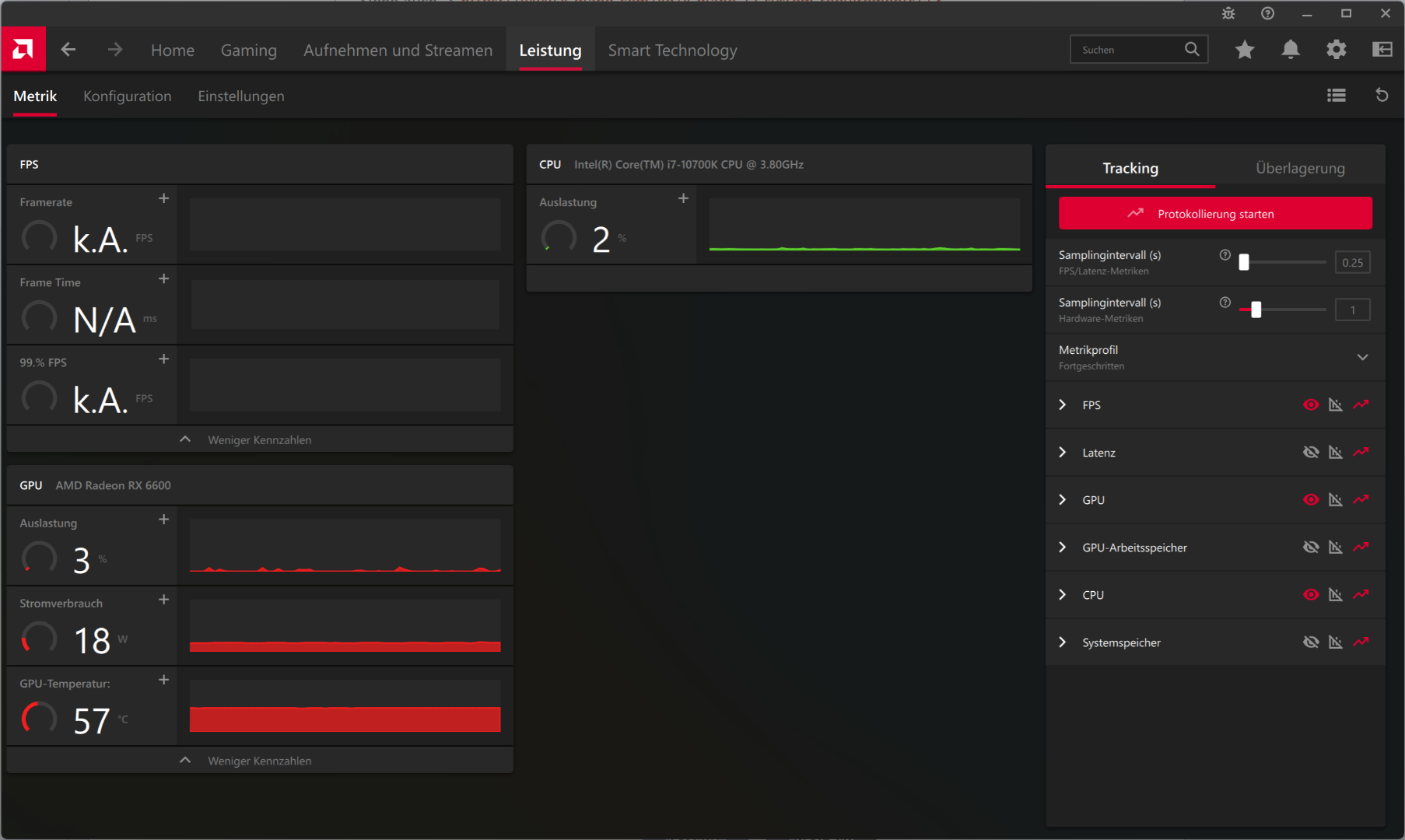Click the 0.25 sampling interval value box
Viewport: 1405px width, 840px height.
pos(1353,262)
